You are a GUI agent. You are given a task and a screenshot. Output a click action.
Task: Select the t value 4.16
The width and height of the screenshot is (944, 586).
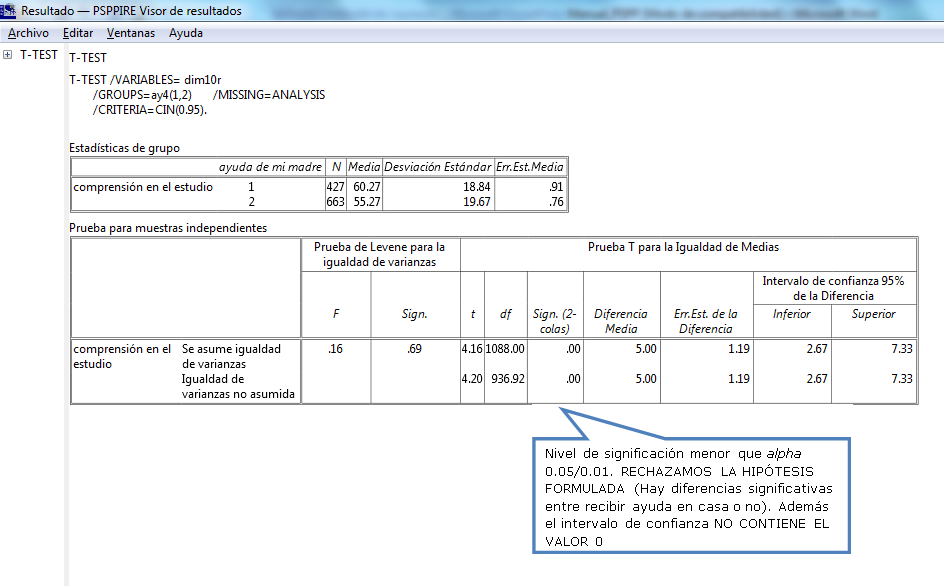(470, 350)
